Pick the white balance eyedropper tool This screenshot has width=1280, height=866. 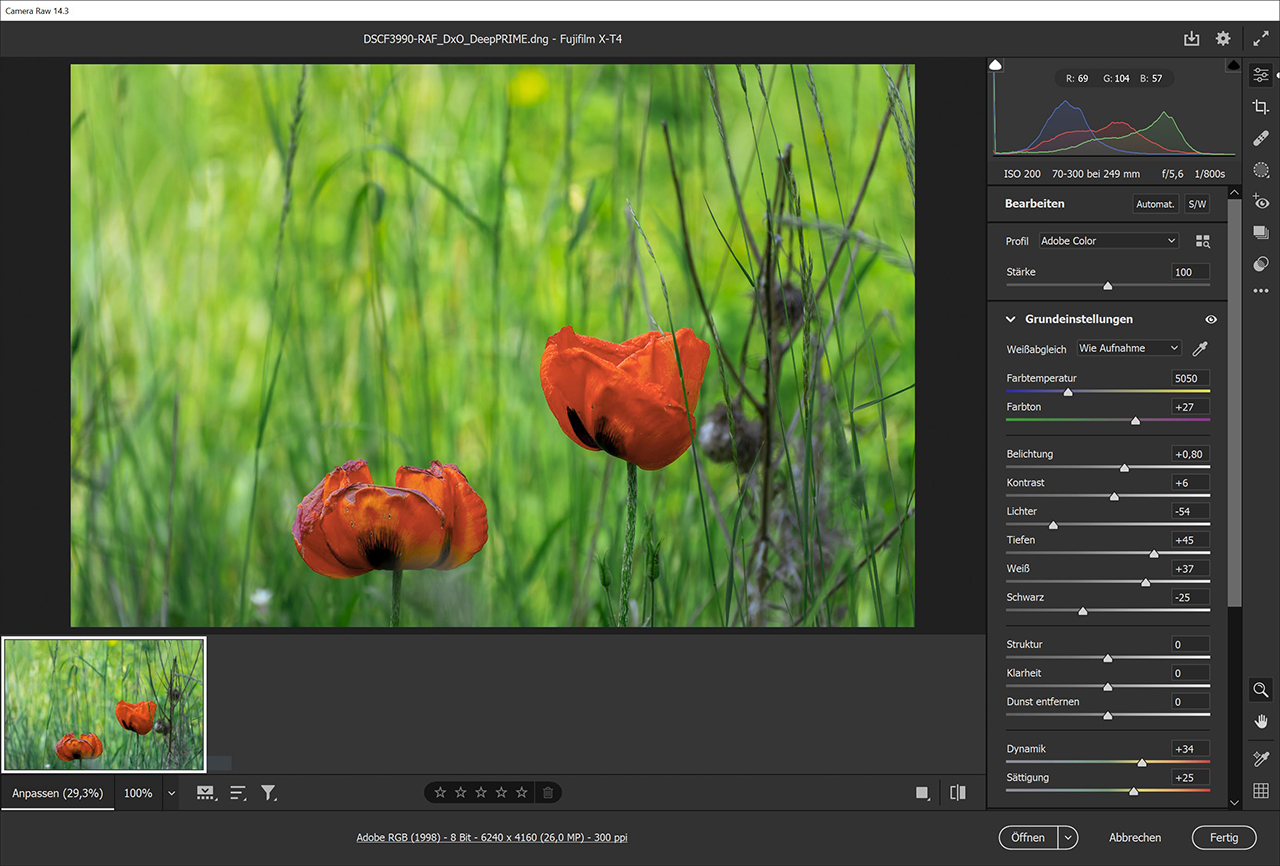point(1201,348)
